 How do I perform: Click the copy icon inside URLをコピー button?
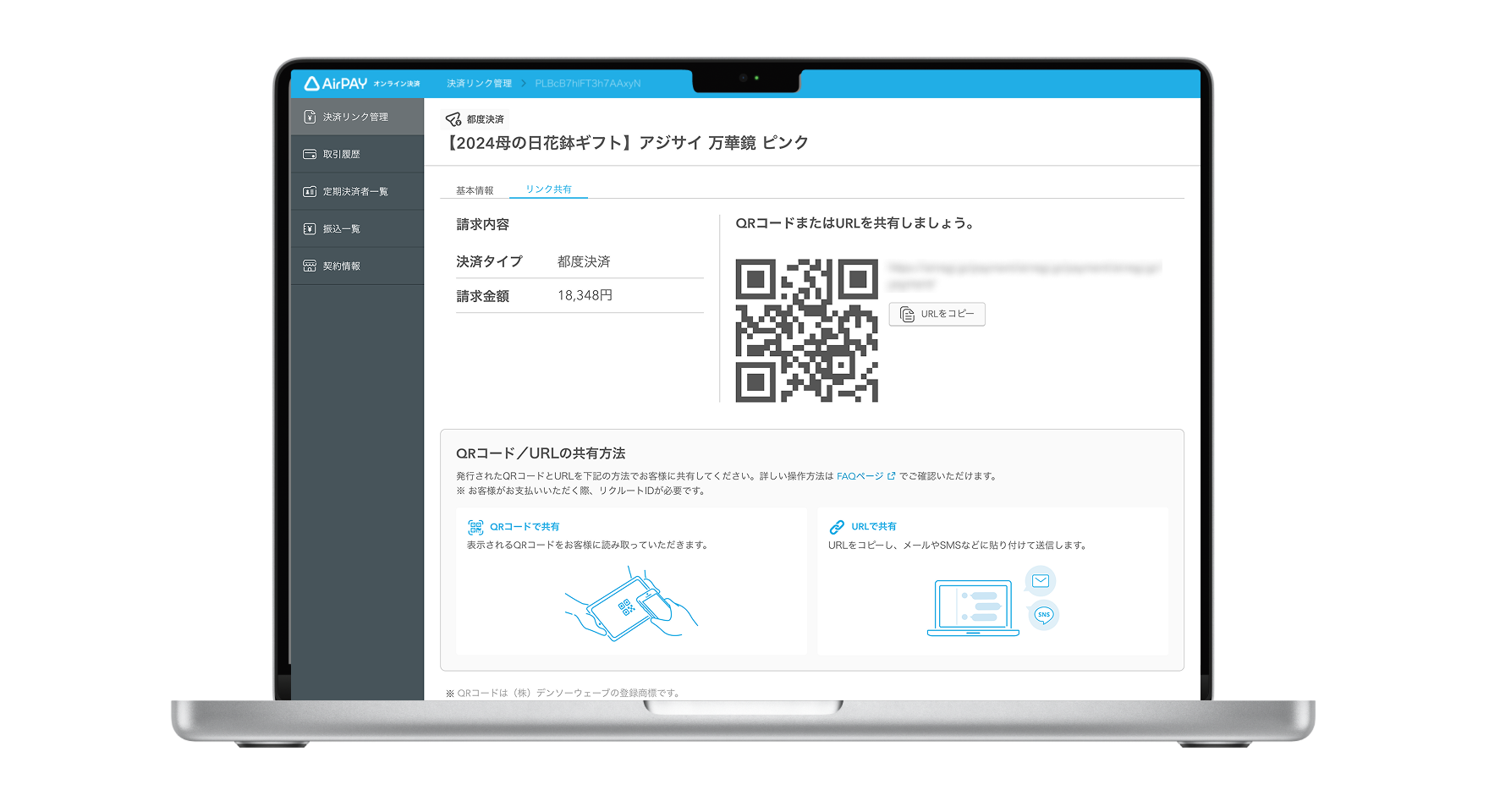click(908, 314)
